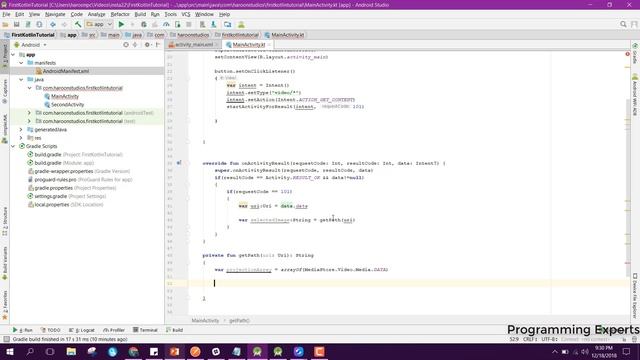Open the File menu
Screen dimensions: 640x360
click(6, 14)
